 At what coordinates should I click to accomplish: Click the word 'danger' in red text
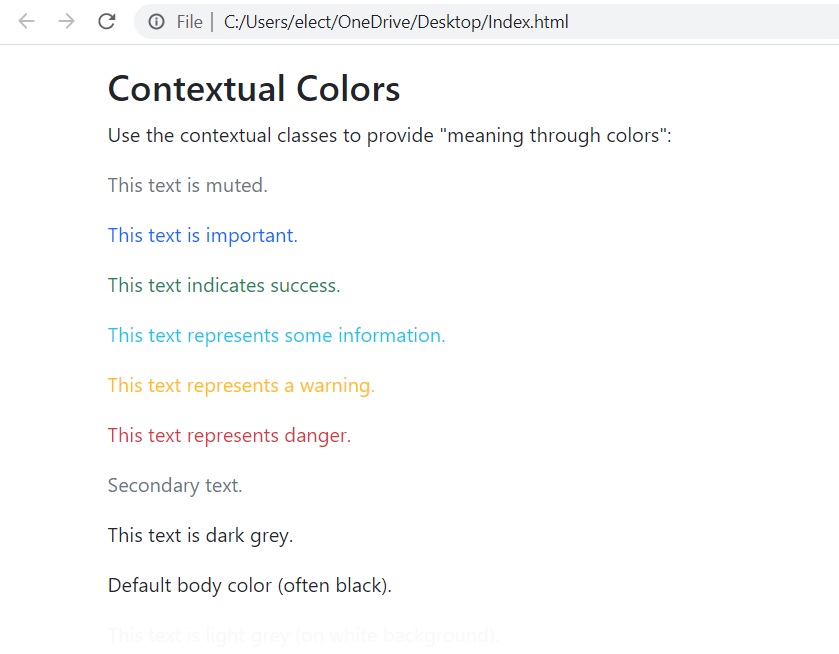[x=317, y=436]
